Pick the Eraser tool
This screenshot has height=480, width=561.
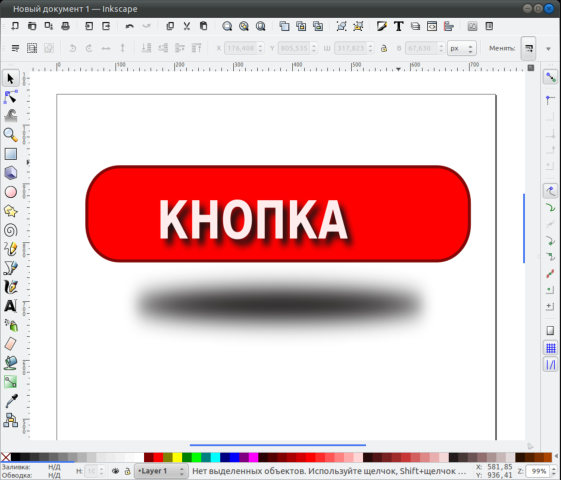pos(11,344)
